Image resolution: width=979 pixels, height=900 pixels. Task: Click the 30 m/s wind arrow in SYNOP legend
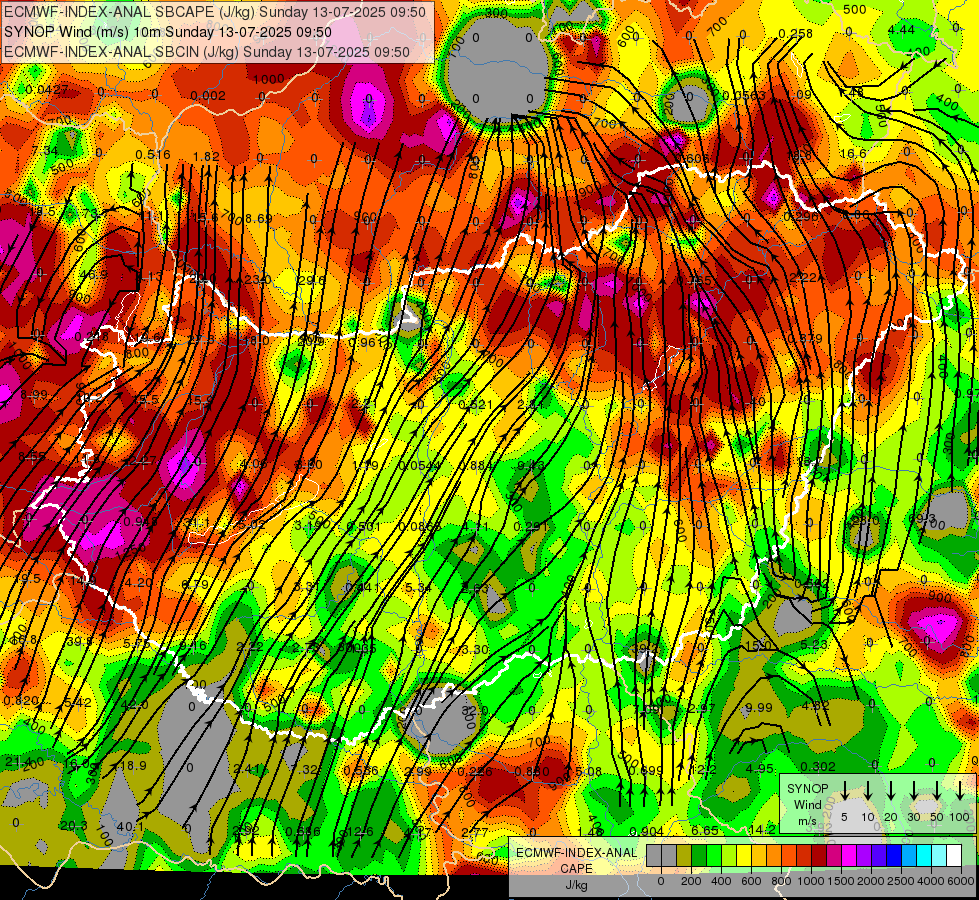(914, 789)
